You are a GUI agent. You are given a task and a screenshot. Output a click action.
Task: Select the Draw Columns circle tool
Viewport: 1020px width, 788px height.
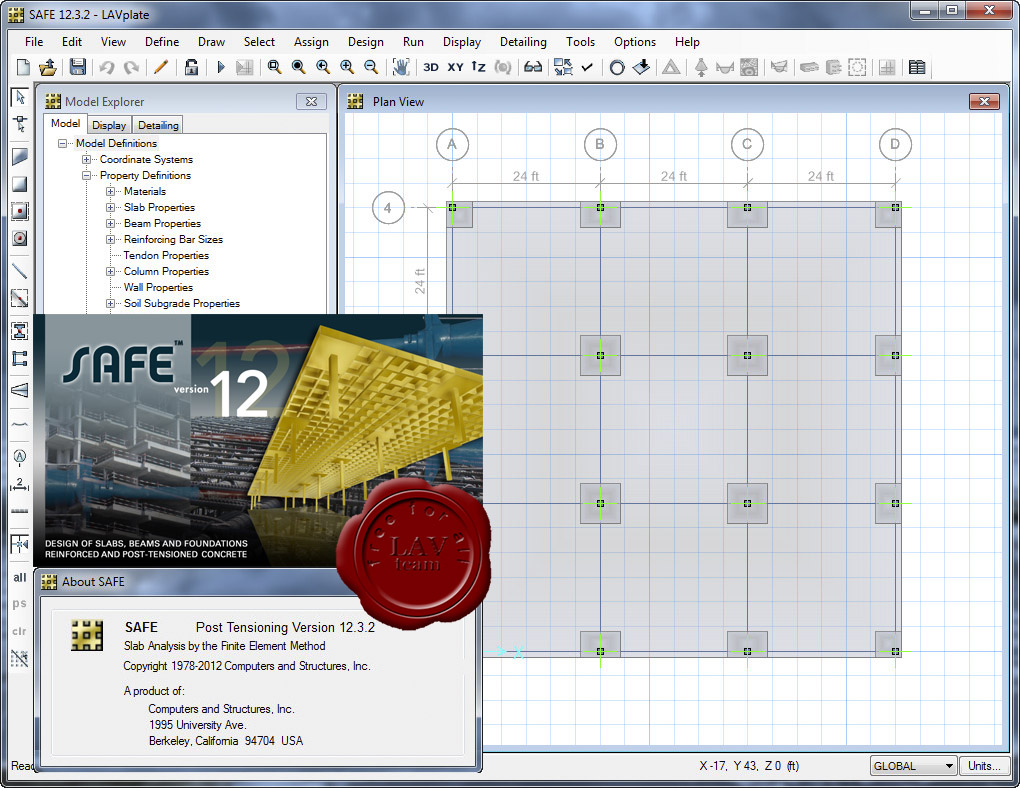pos(20,238)
